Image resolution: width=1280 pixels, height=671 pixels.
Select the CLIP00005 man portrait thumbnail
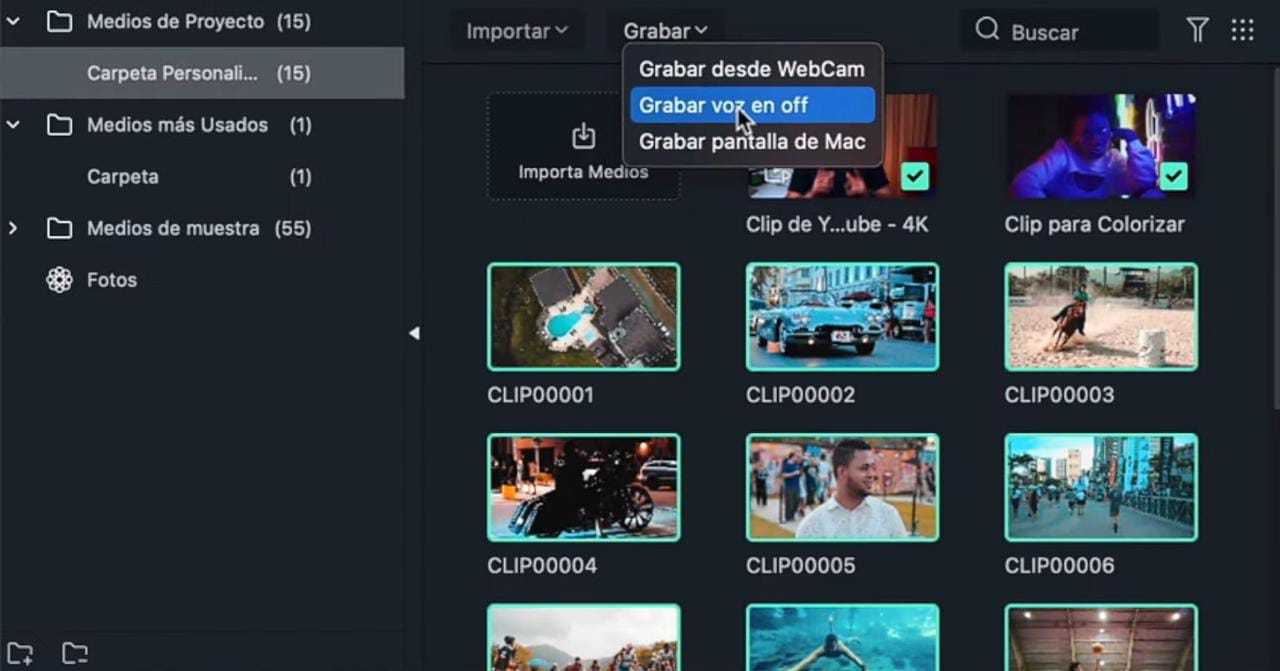point(842,487)
